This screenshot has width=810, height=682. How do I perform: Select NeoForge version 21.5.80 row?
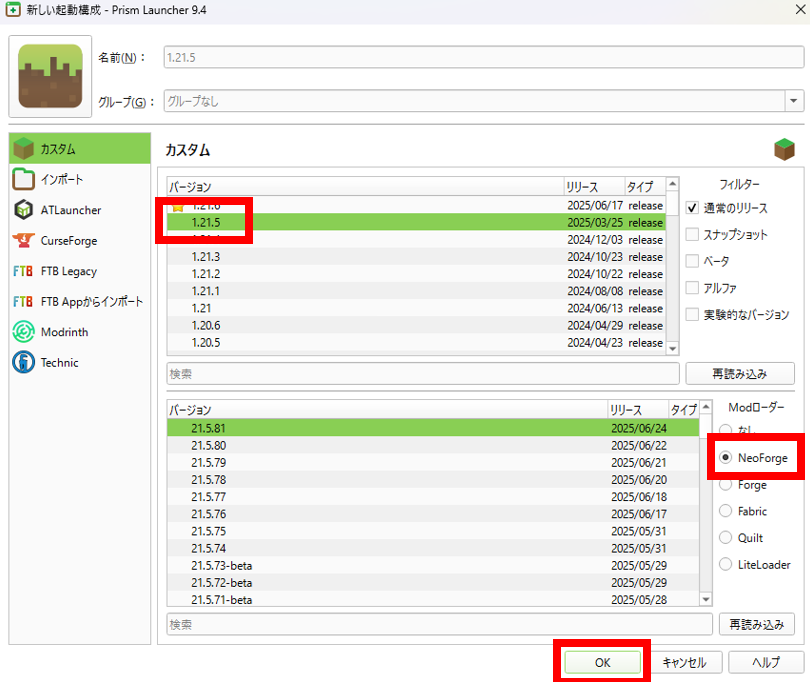433,445
